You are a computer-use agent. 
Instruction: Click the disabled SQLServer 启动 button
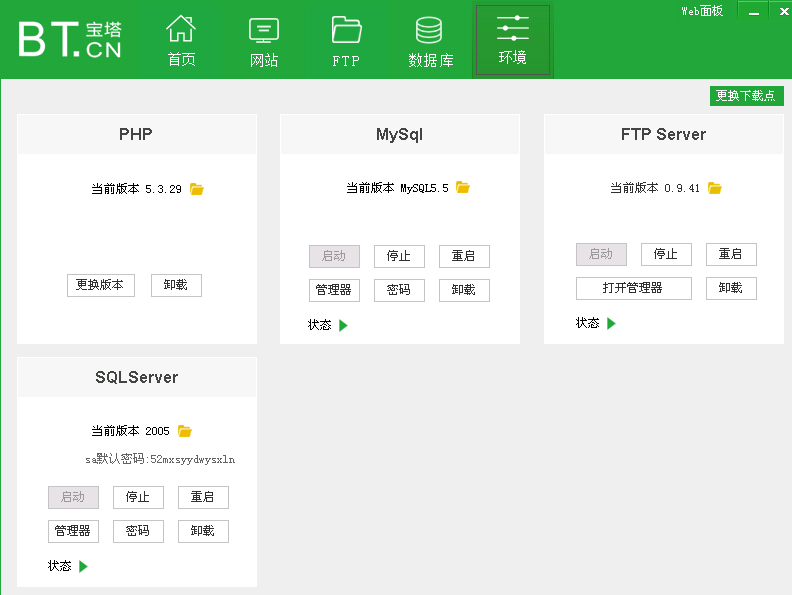[x=73, y=497]
